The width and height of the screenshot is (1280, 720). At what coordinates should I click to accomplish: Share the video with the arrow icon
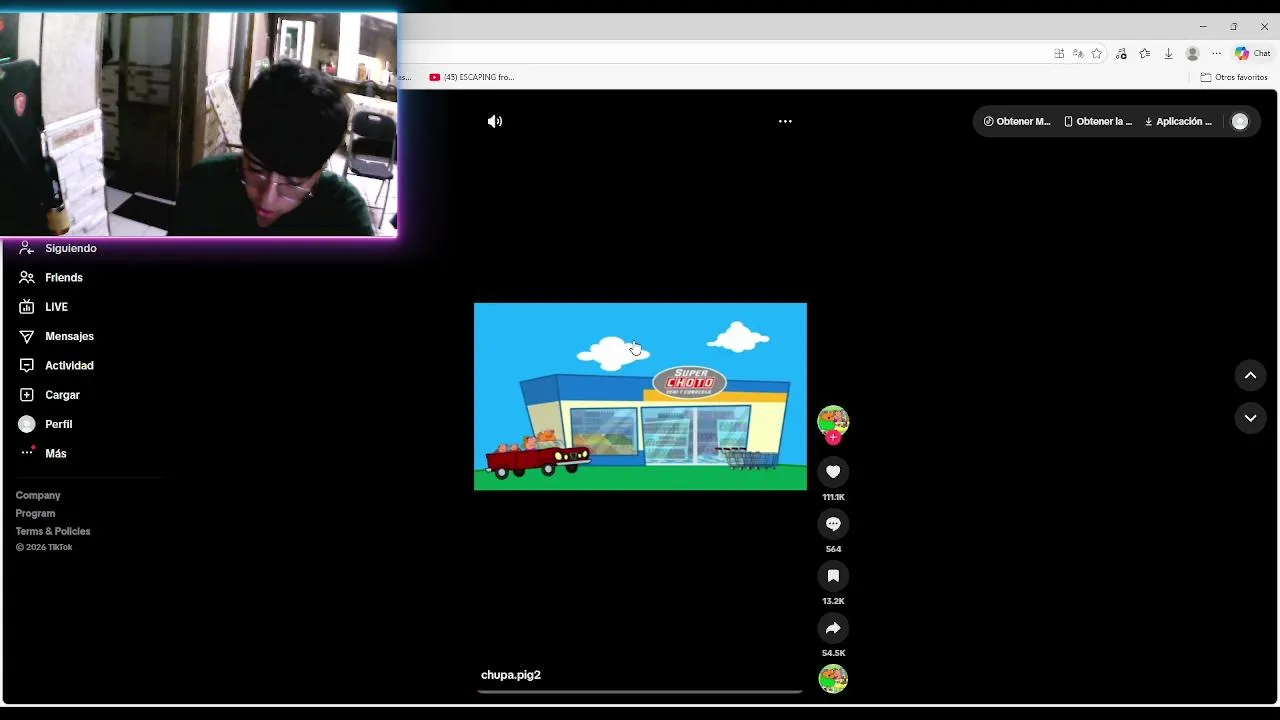point(833,627)
